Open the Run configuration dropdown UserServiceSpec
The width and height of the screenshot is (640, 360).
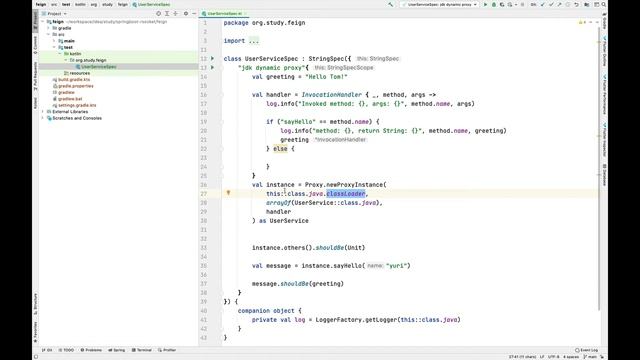pos(439,4)
